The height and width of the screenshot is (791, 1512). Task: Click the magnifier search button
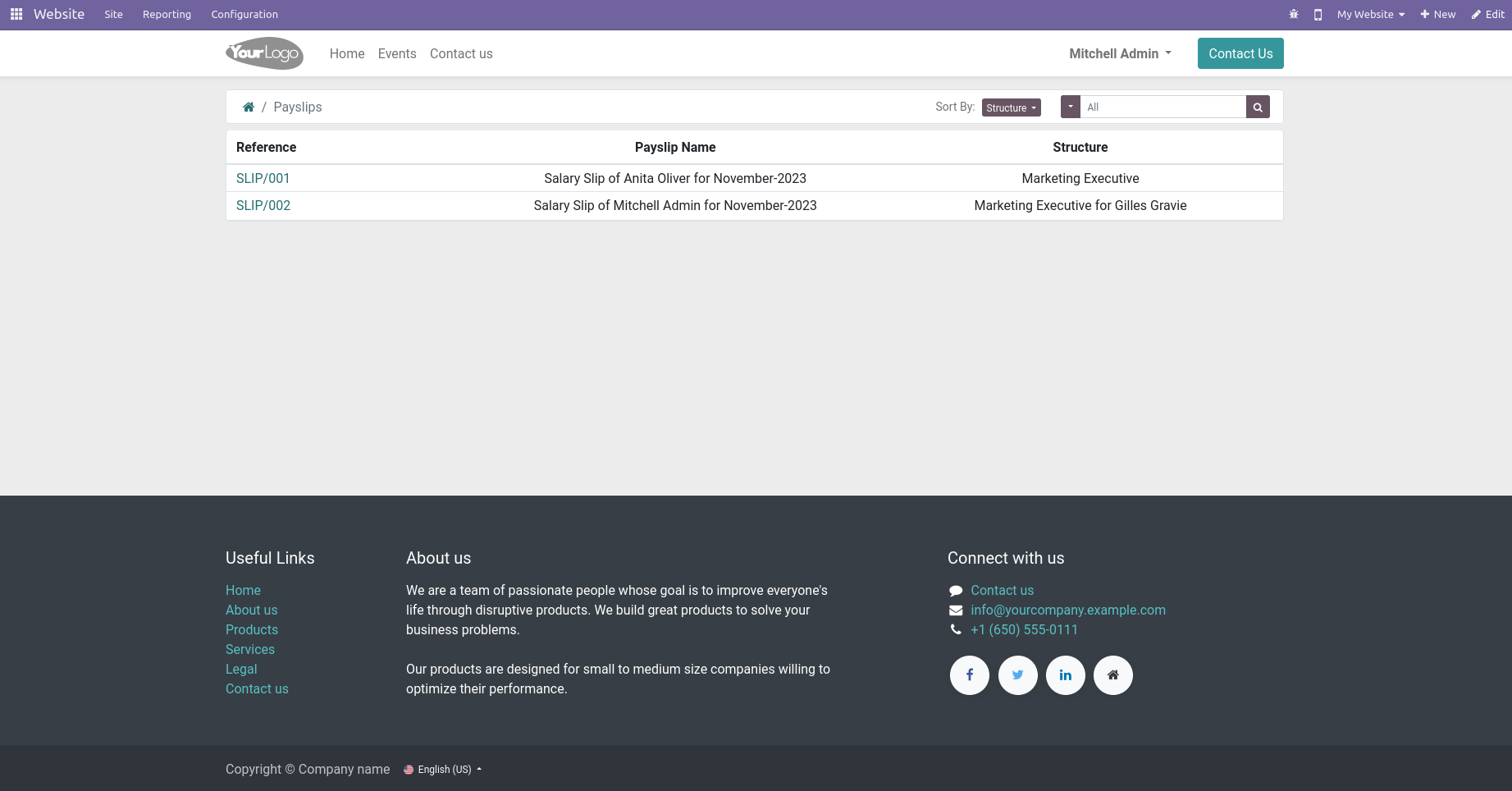1258,107
